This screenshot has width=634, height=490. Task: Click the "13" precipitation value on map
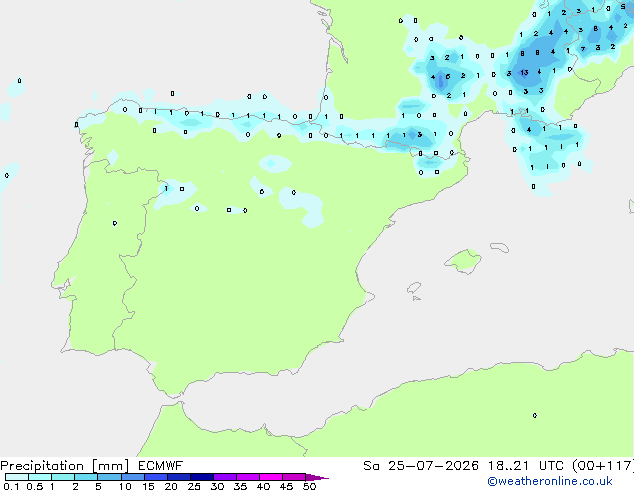[524, 73]
